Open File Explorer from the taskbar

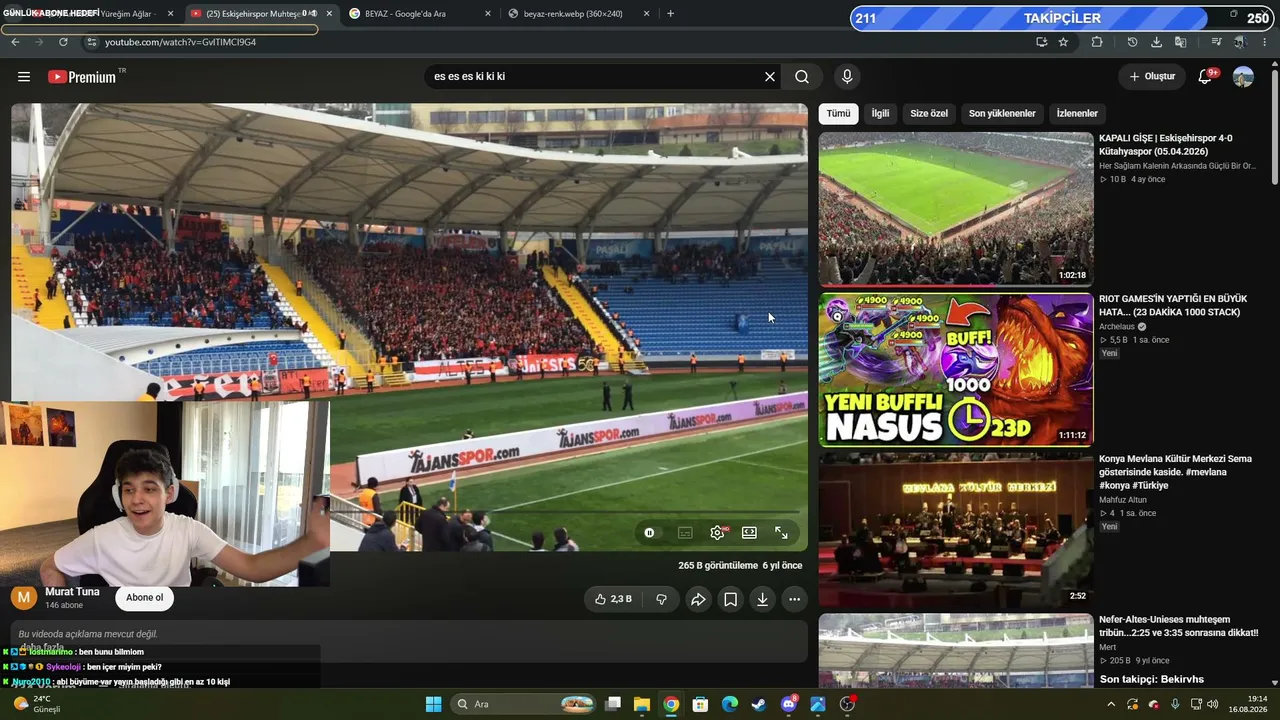(642, 704)
